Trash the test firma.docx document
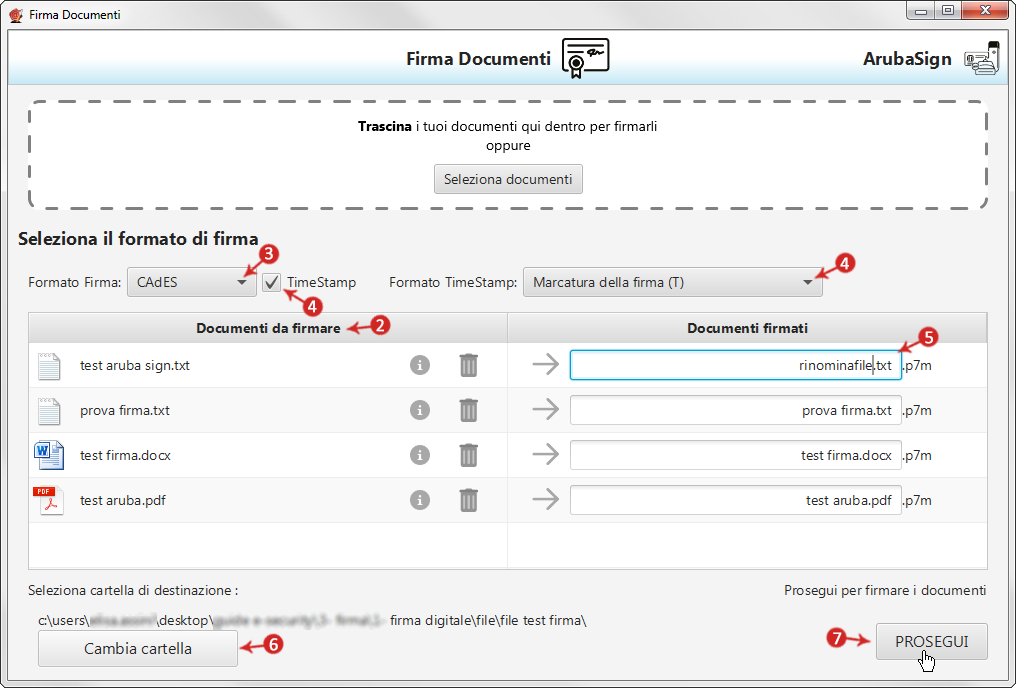1016x688 pixels. point(468,455)
